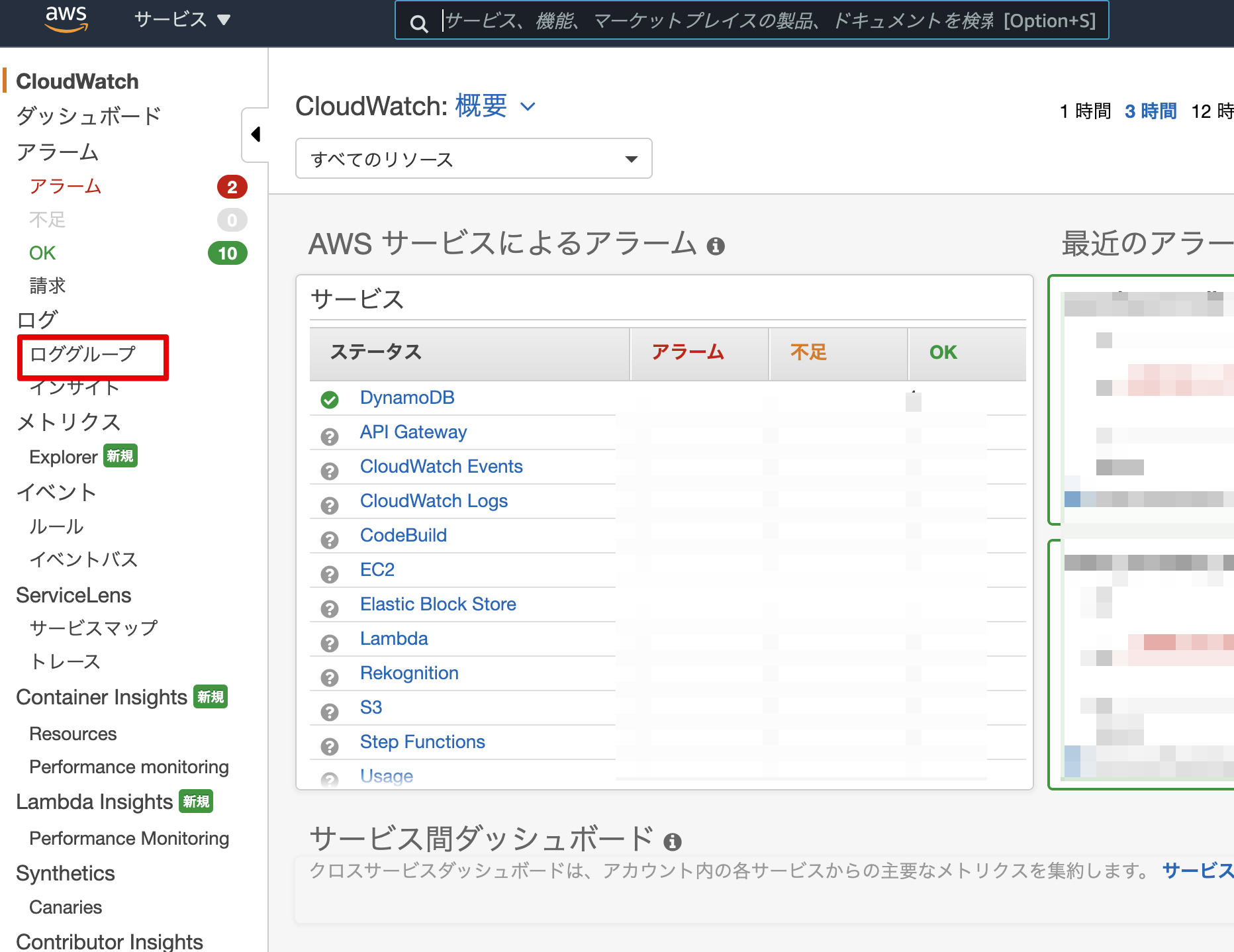This screenshot has height=952, width=1234.
Task: Click the grey 不足 count badge 0
Action: [x=232, y=220]
